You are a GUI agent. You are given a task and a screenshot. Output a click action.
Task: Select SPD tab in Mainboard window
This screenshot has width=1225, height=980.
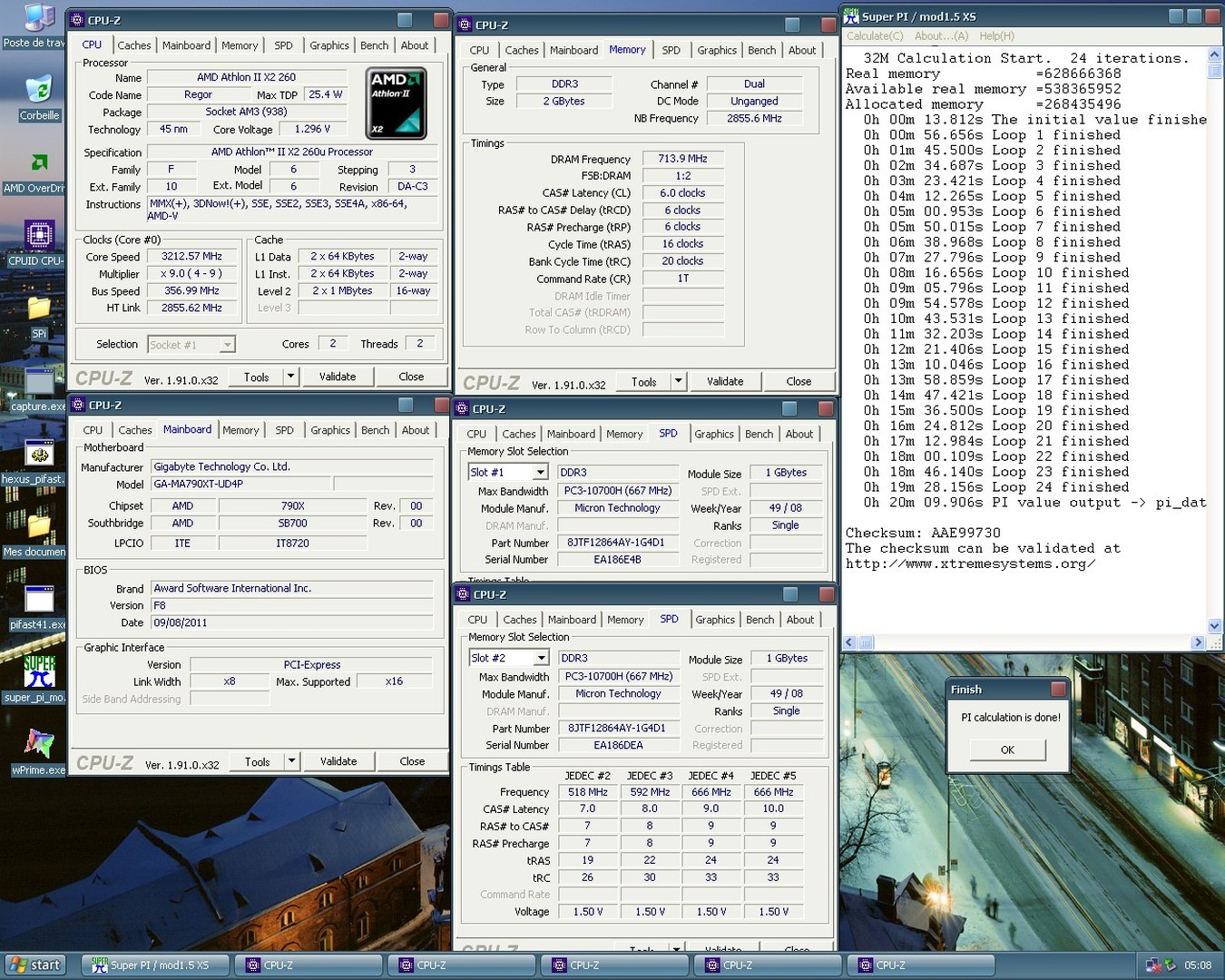point(285,430)
